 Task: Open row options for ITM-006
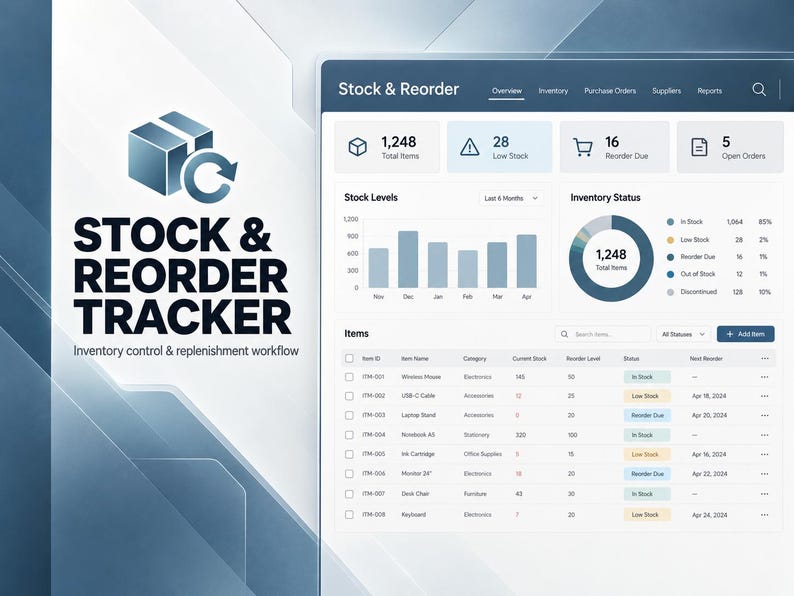coord(765,474)
